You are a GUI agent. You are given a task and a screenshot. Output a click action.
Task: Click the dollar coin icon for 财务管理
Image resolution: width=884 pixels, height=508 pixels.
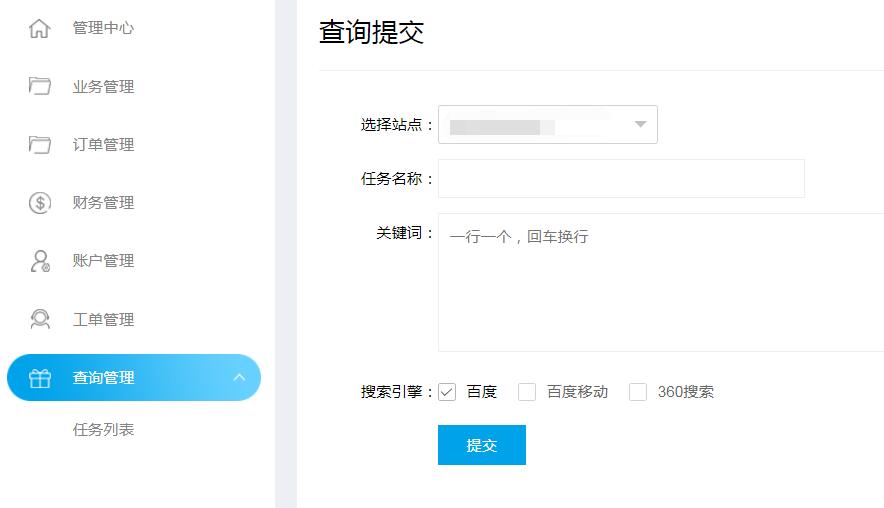click(x=39, y=203)
